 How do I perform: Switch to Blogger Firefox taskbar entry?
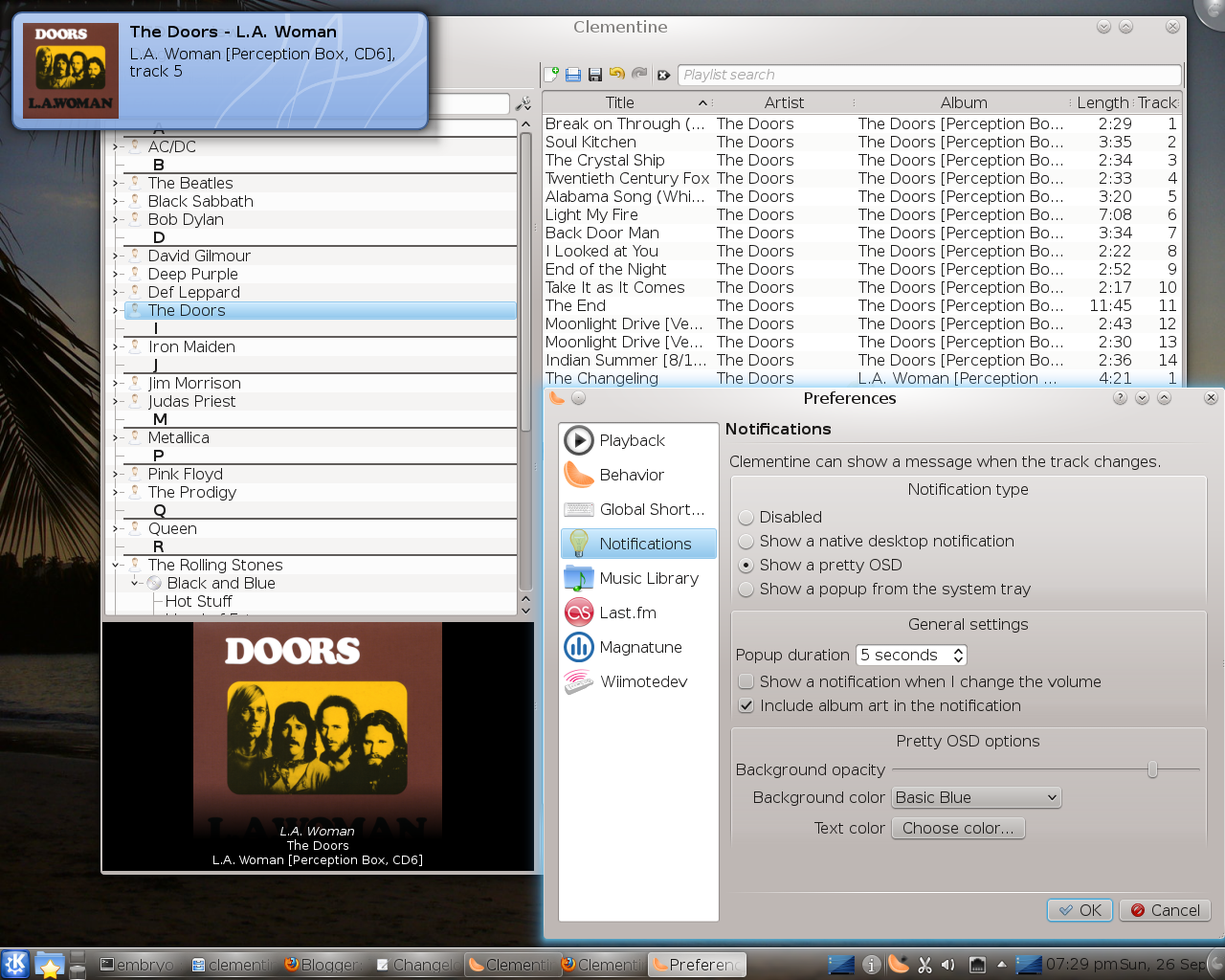[322, 965]
